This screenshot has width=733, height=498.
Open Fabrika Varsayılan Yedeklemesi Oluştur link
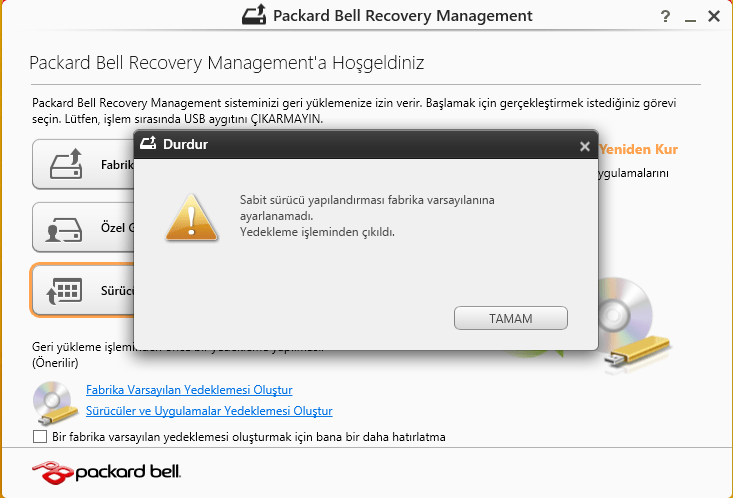(189, 390)
